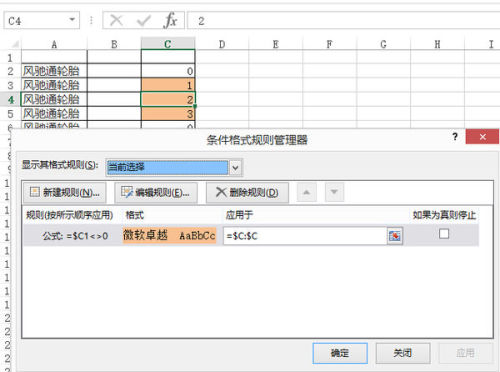The width and height of the screenshot is (500, 372).
Task: Click the 规则(按所示顺序应用) column header
Action: click(x=69, y=215)
